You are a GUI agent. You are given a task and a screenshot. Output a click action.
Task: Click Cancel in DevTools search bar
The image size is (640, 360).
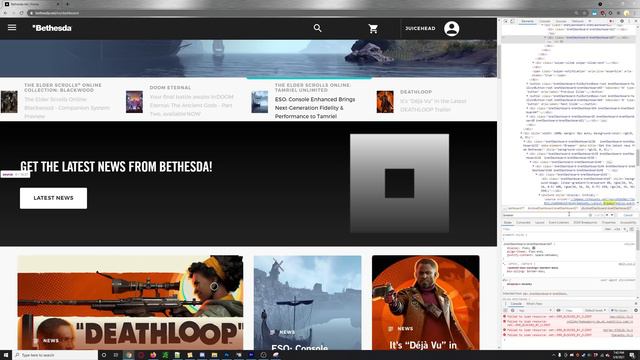pos(628,215)
